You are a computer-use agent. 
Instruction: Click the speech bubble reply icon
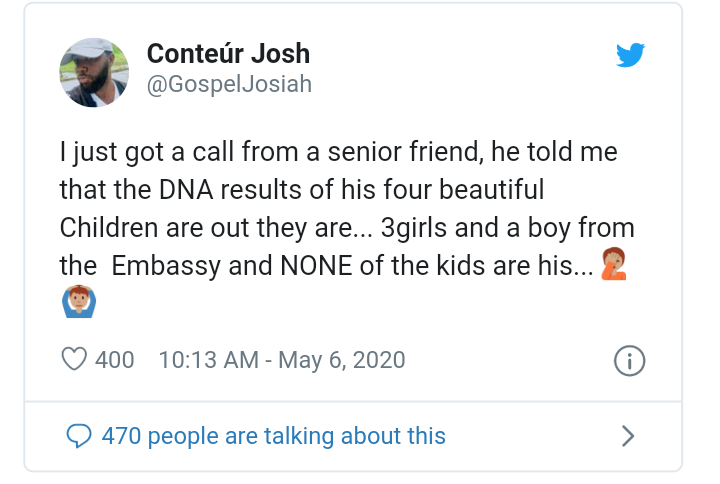click(77, 436)
